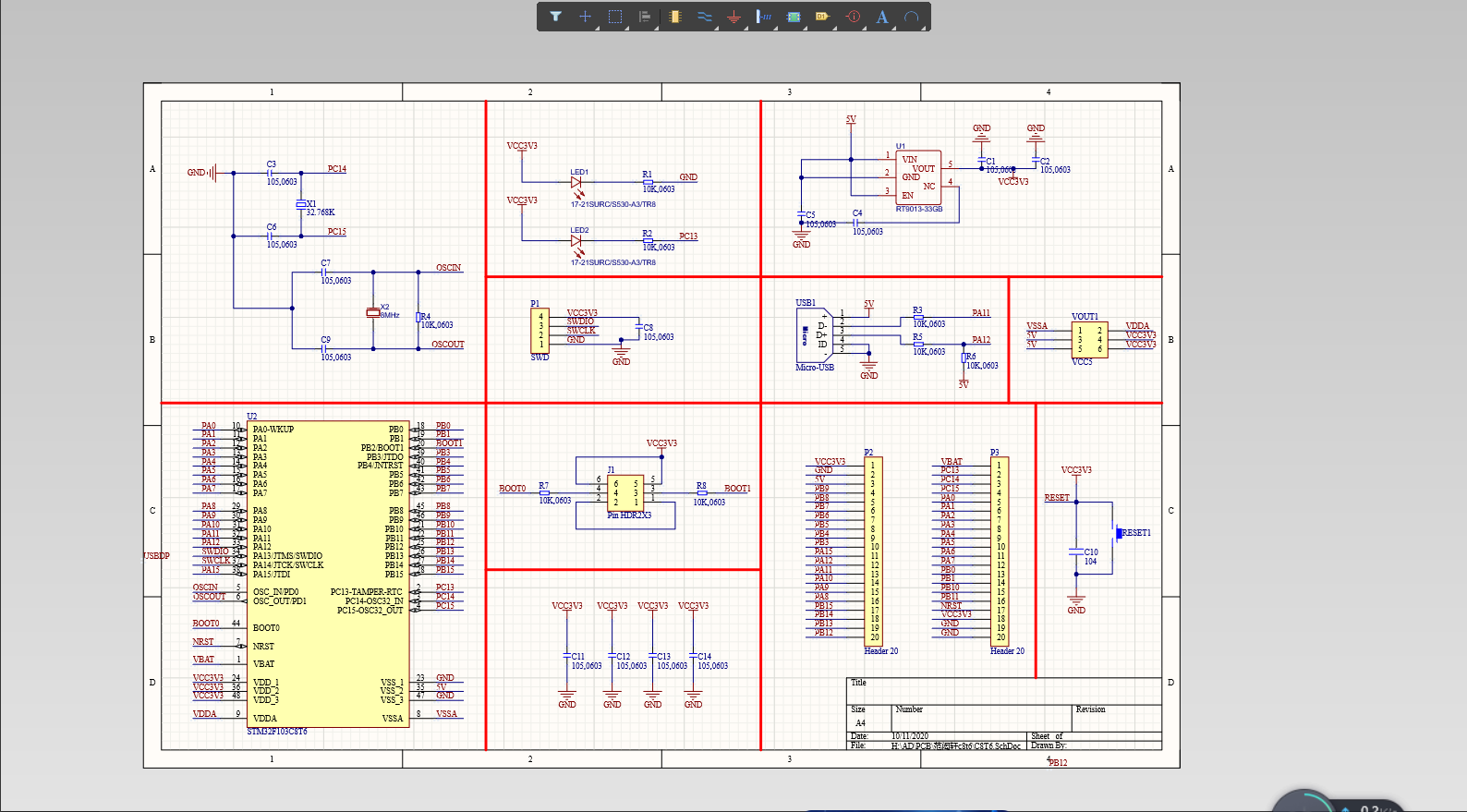
Task: Open the selection filter in the Active Bar
Action: (x=555, y=17)
